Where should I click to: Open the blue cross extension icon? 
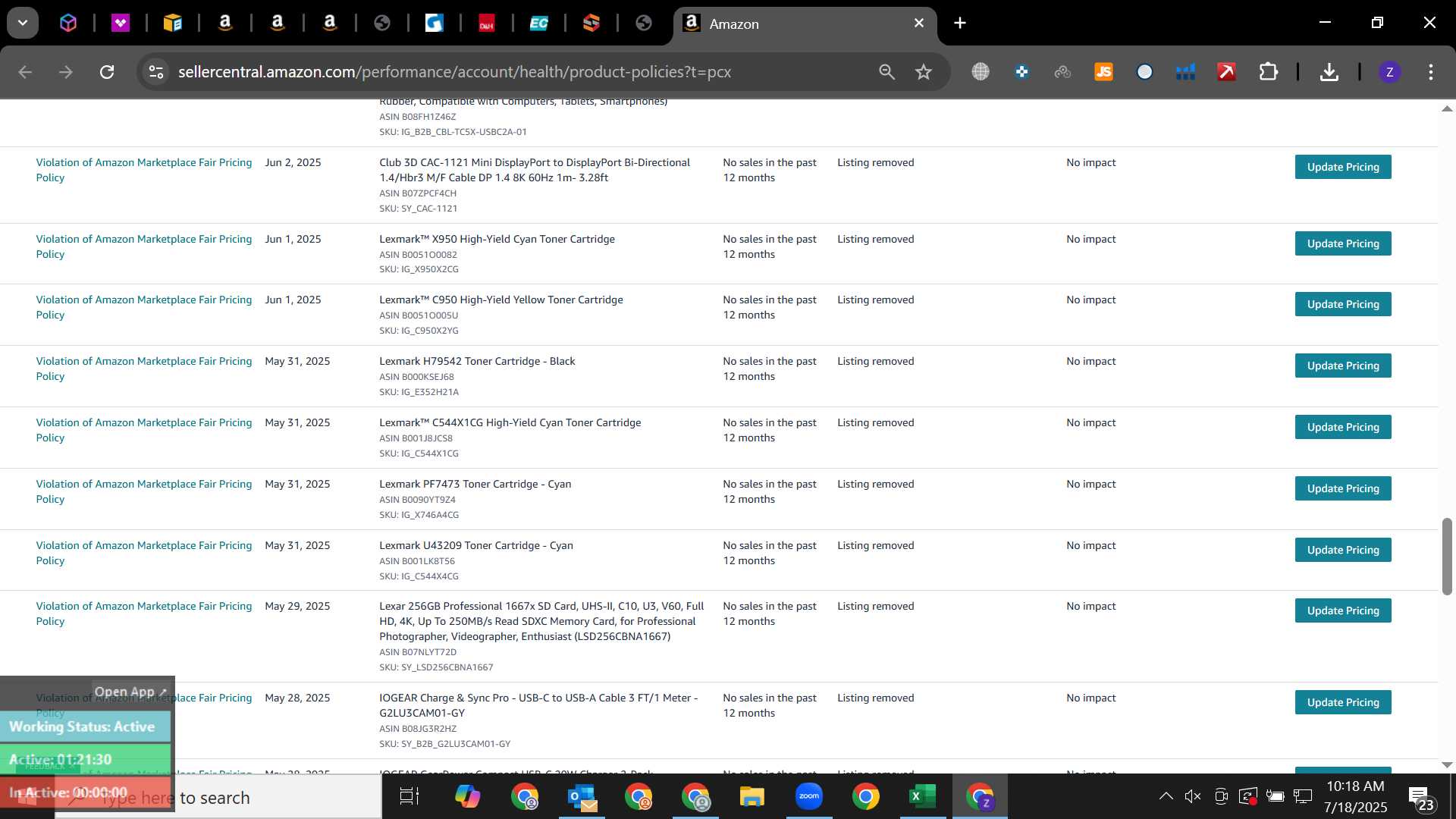1021,71
